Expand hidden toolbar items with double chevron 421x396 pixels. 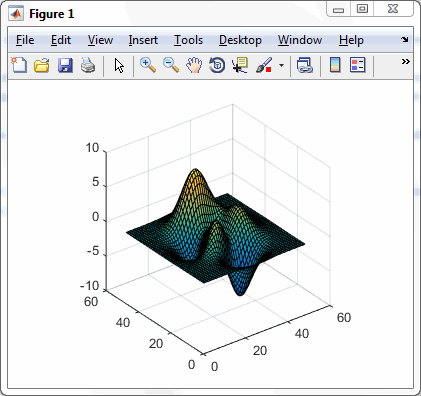pyautogui.click(x=406, y=61)
